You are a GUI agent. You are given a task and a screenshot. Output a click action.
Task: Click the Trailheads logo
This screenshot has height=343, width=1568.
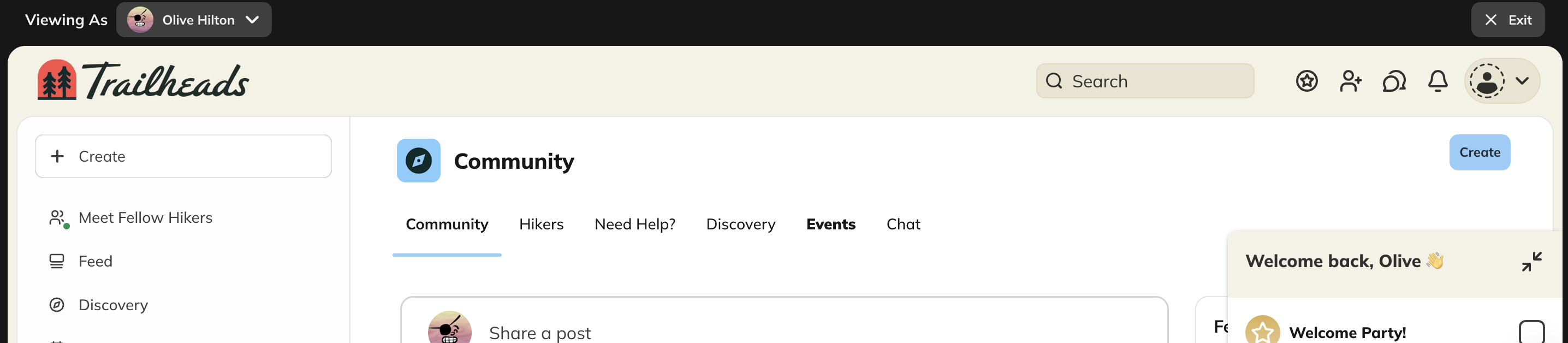pos(142,80)
